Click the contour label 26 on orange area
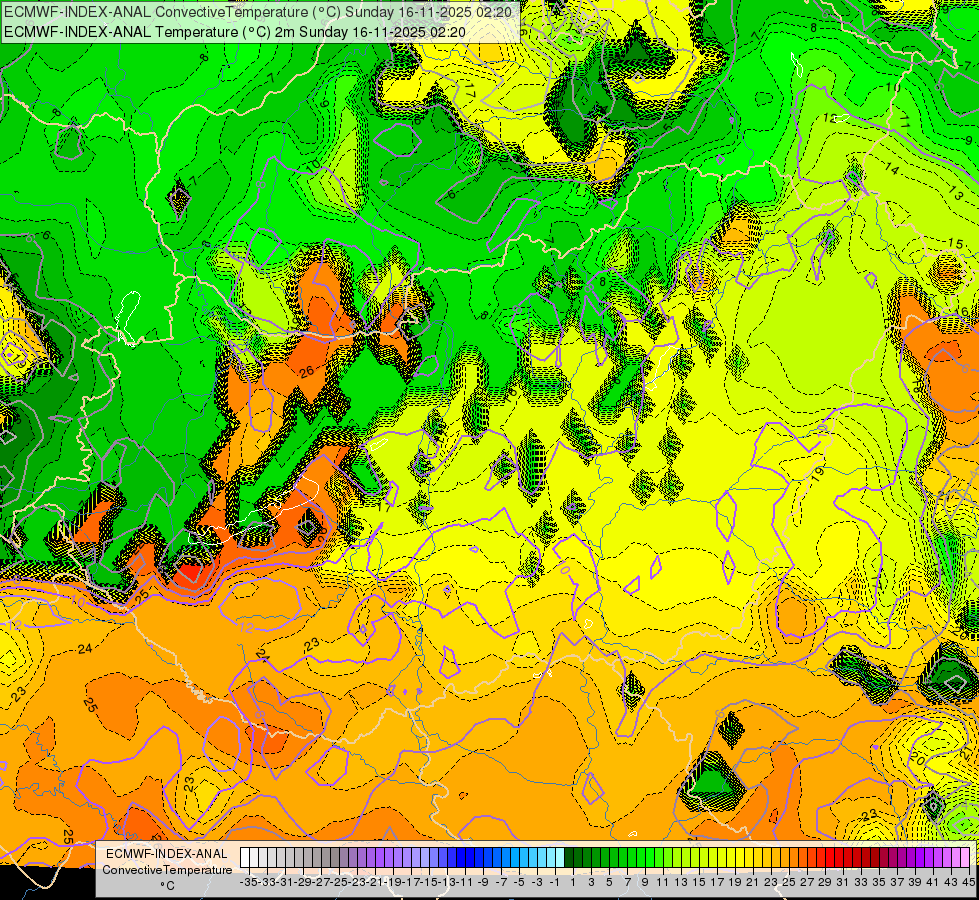The image size is (979, 900). (x=307, y=372)
